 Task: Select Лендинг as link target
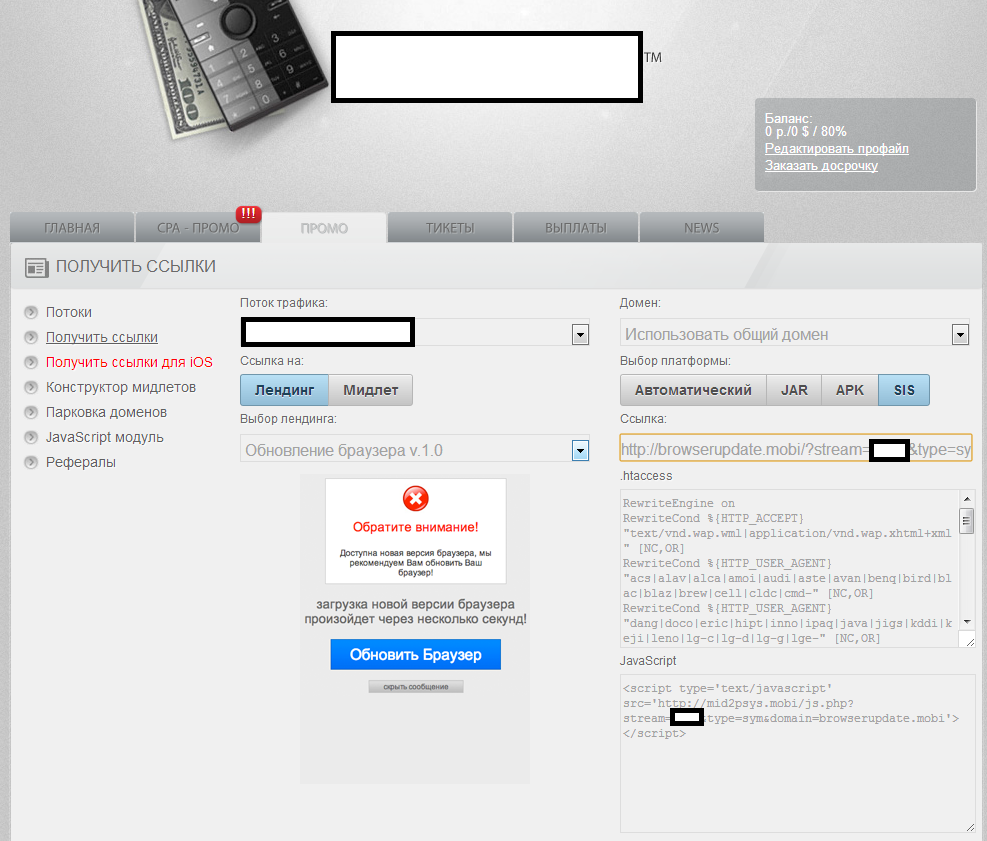pos(285,390)
